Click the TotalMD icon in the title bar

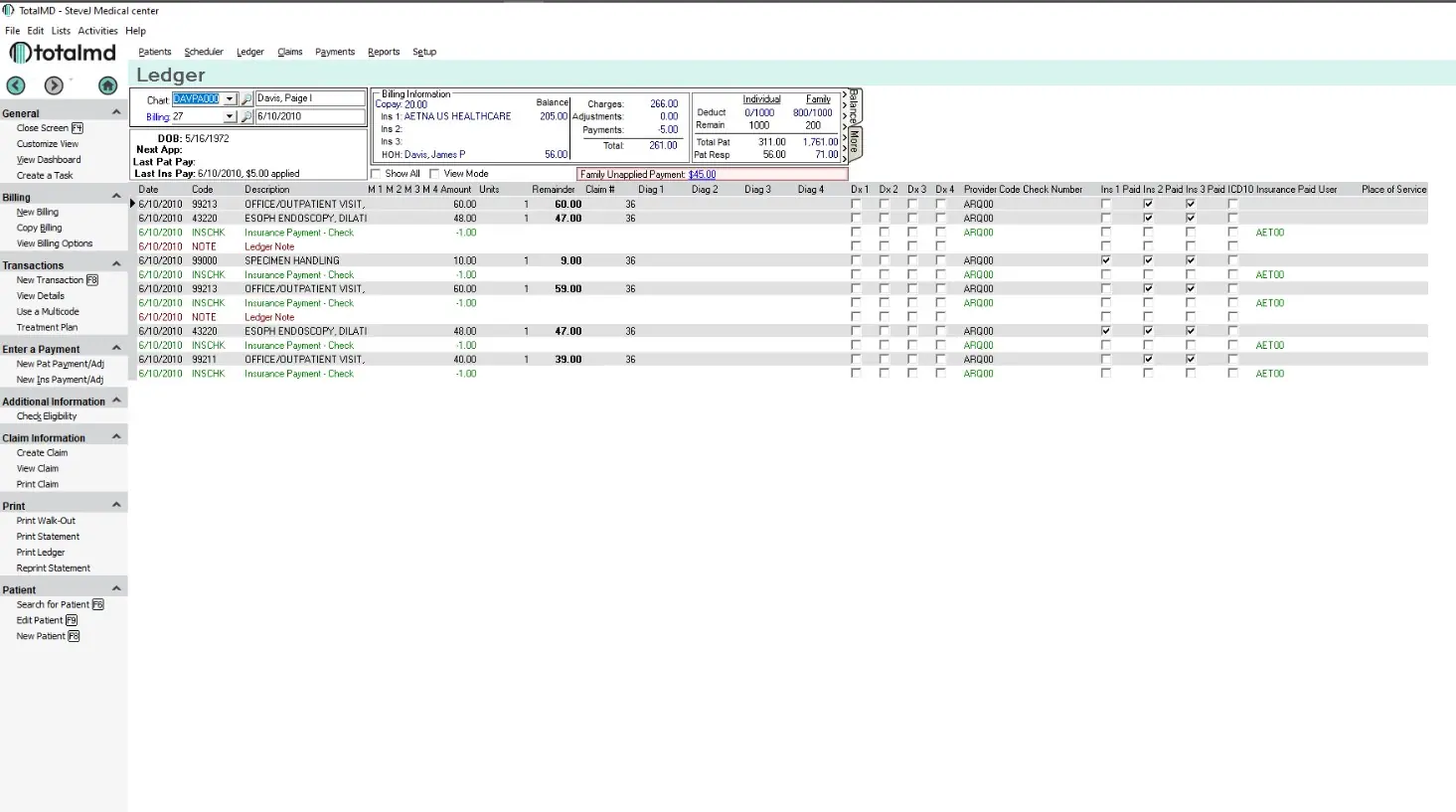click(9, 10)
